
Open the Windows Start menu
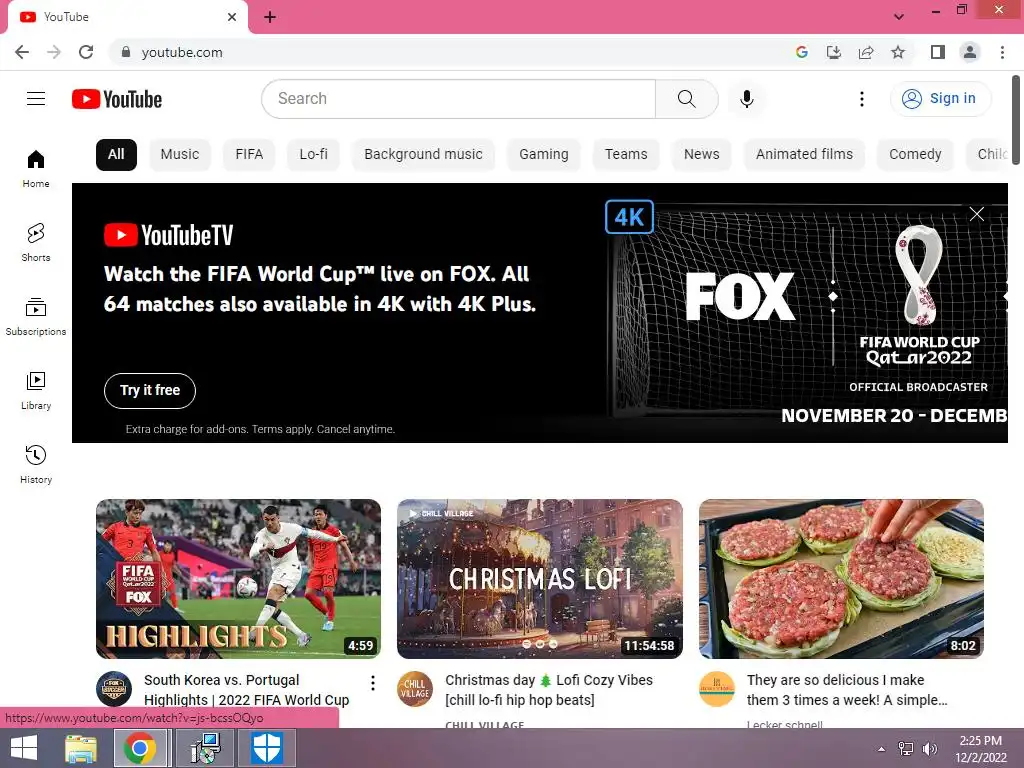(24, 748)
